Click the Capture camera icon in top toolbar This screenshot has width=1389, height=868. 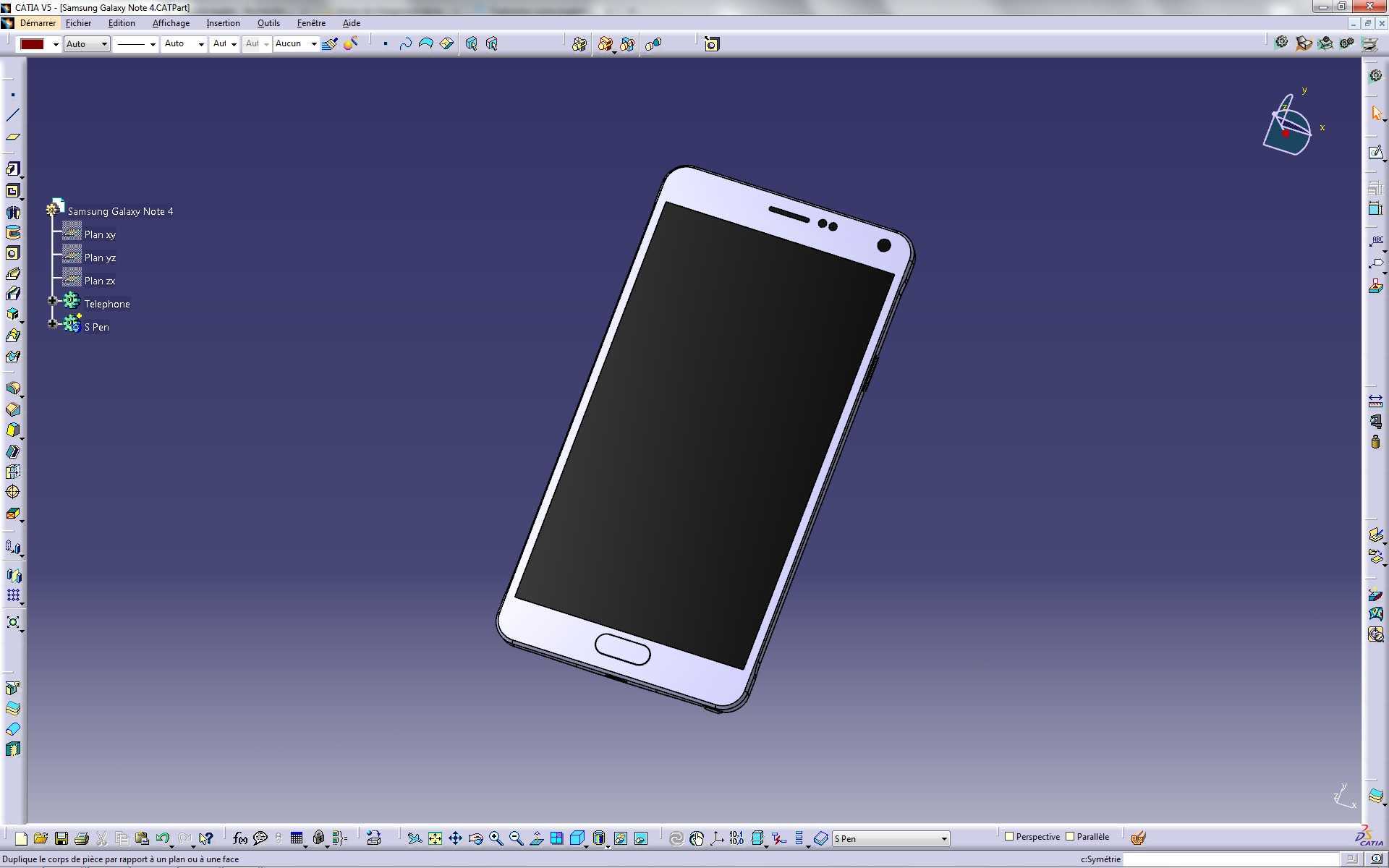pyautogui.click(x=712, y=44)
